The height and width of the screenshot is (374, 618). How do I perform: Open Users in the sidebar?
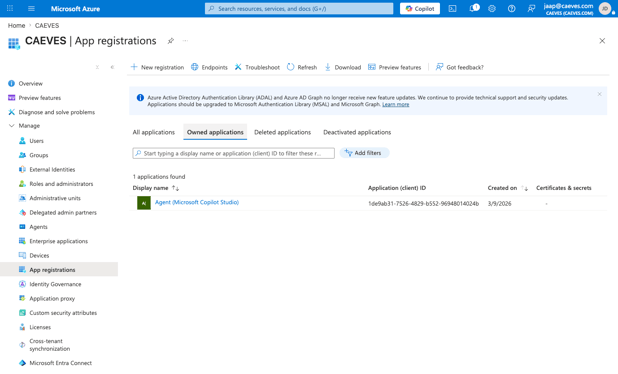point(32,141)
